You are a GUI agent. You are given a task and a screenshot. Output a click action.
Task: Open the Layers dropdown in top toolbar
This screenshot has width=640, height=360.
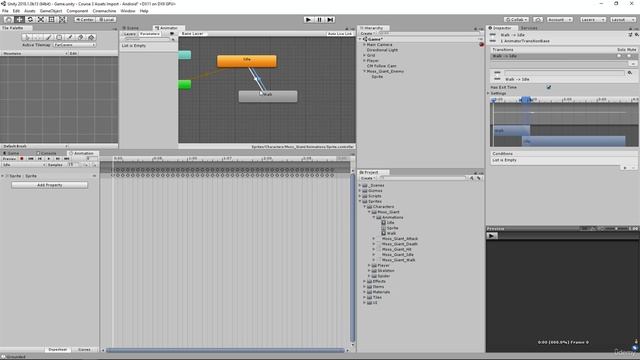point(592,20)
